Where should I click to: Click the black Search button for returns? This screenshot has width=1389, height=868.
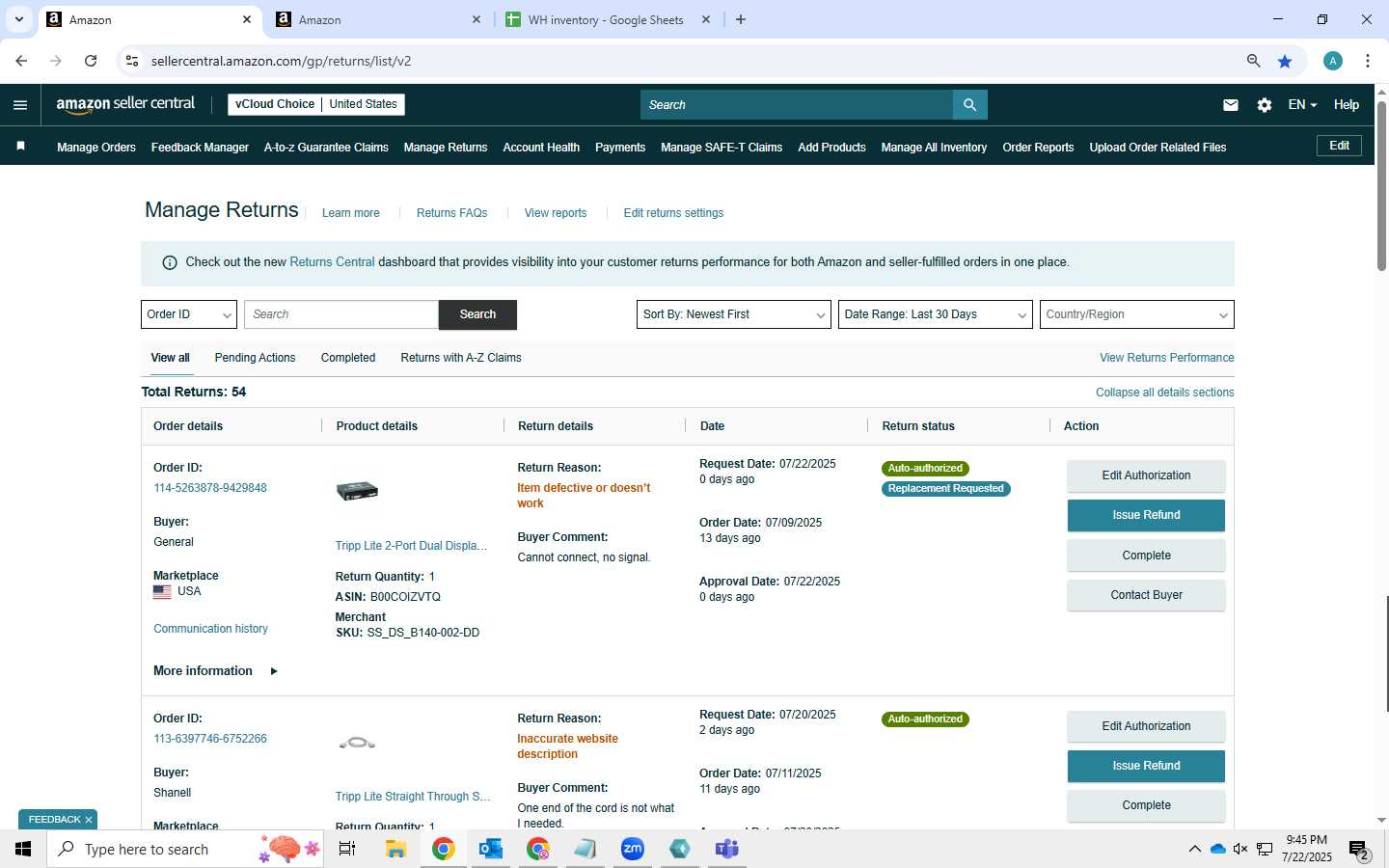point(477,314)
